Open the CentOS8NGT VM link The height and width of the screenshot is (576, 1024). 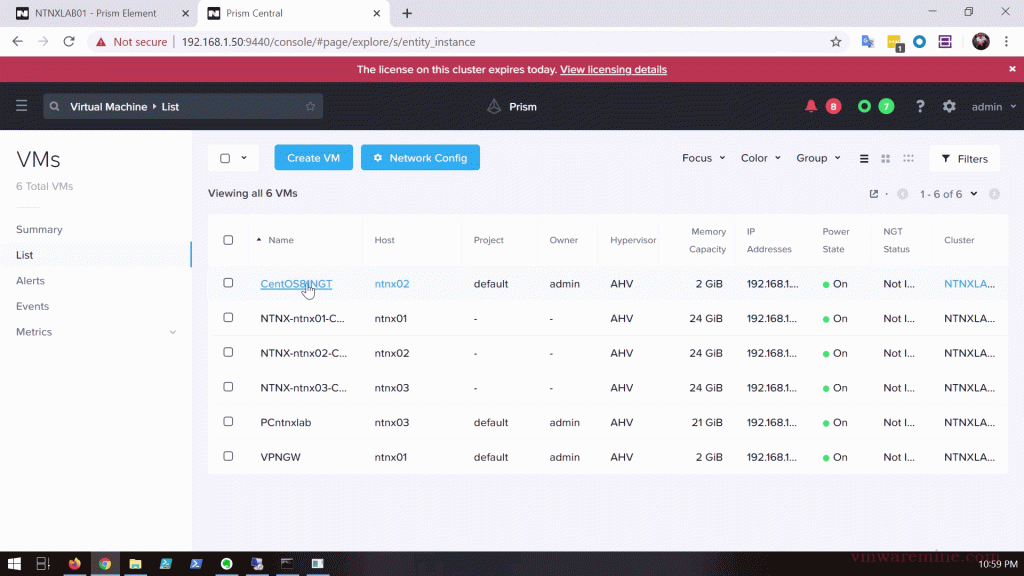pos(296,283)
